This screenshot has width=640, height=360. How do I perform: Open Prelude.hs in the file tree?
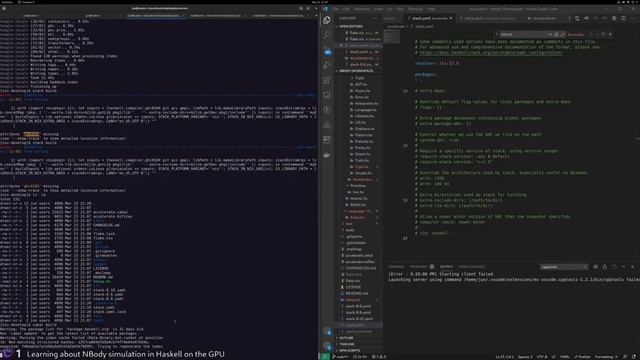(x=363, y=142)
